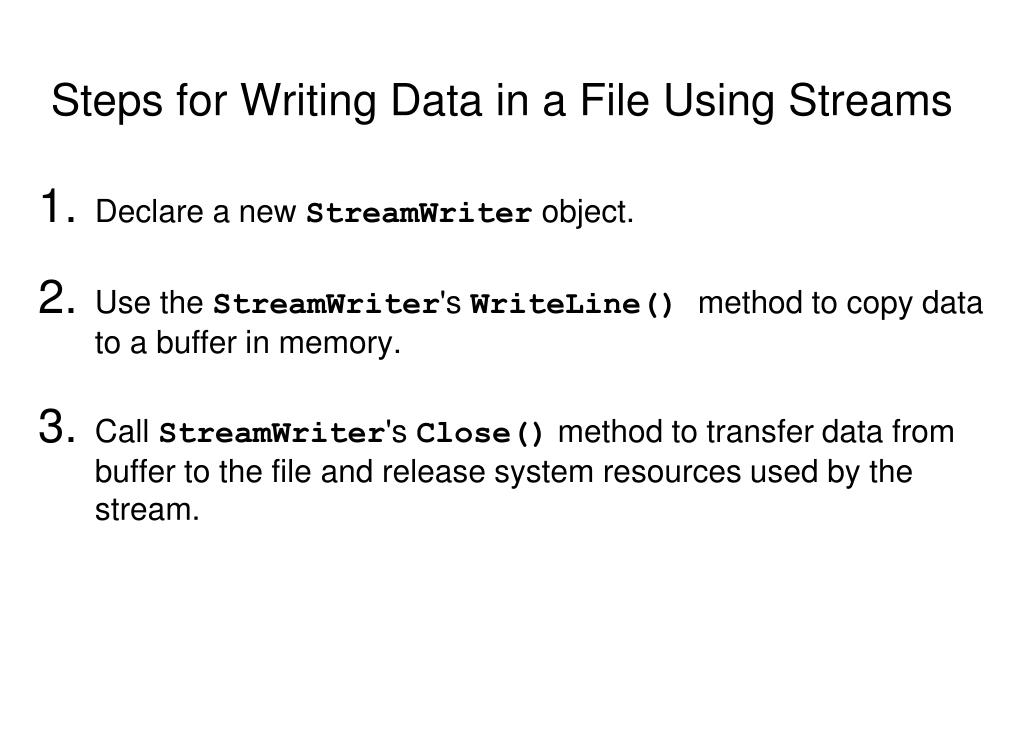
Task: Select list number 1 marker
Action: point(57,206)
